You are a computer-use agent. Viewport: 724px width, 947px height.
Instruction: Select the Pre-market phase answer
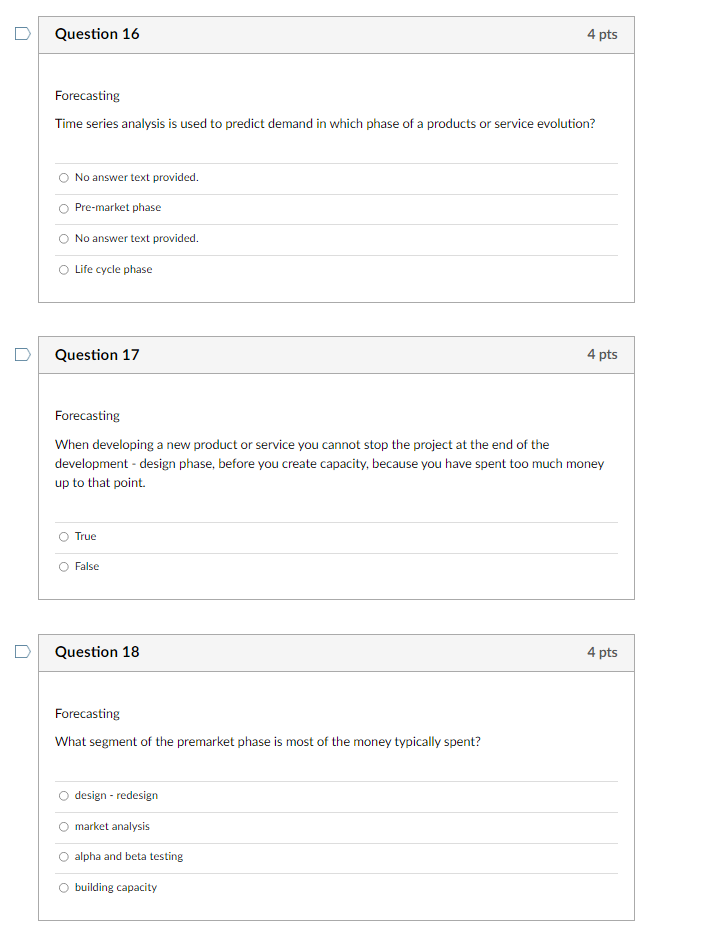(63, 207)
